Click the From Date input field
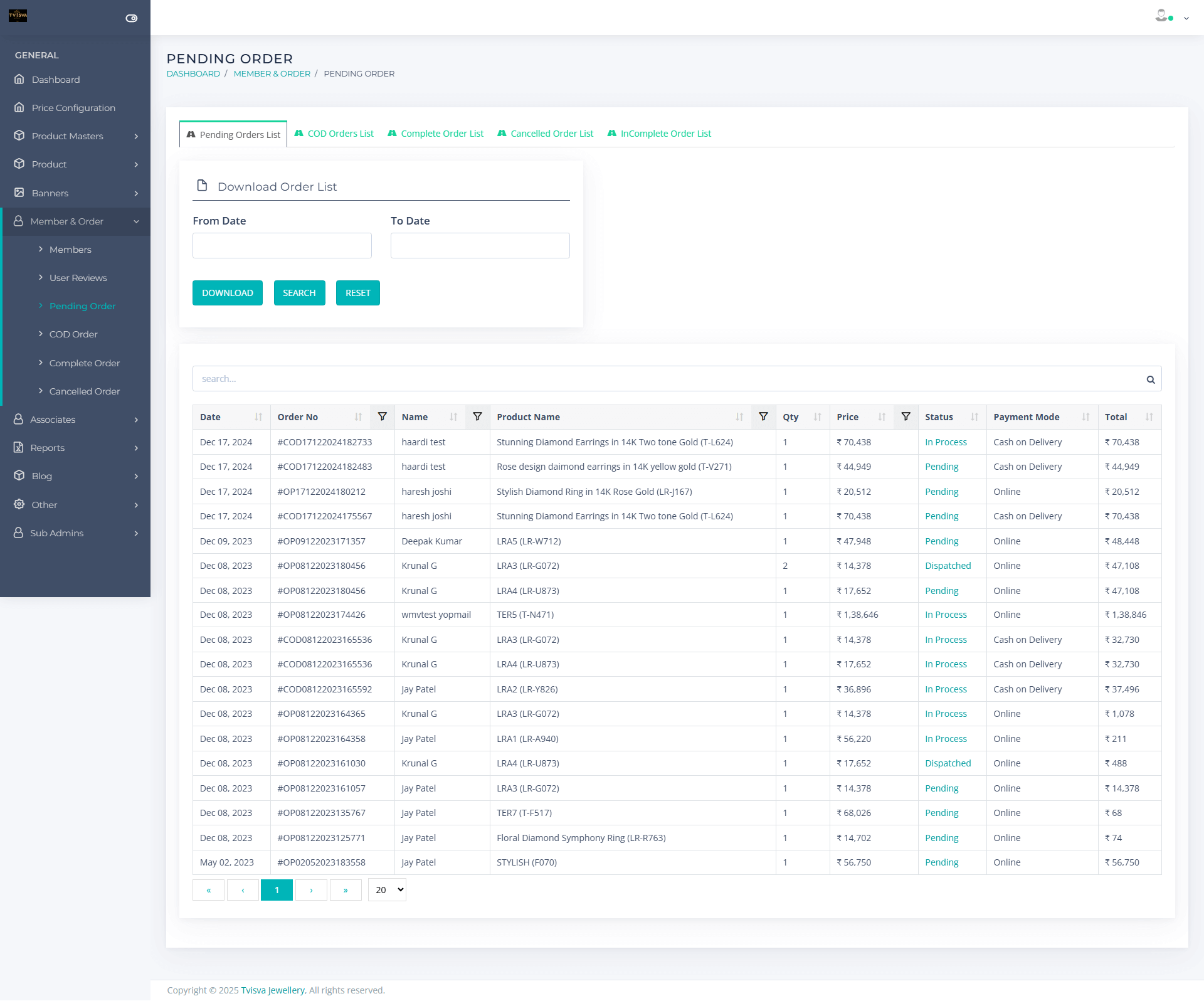 pos(282,246)
